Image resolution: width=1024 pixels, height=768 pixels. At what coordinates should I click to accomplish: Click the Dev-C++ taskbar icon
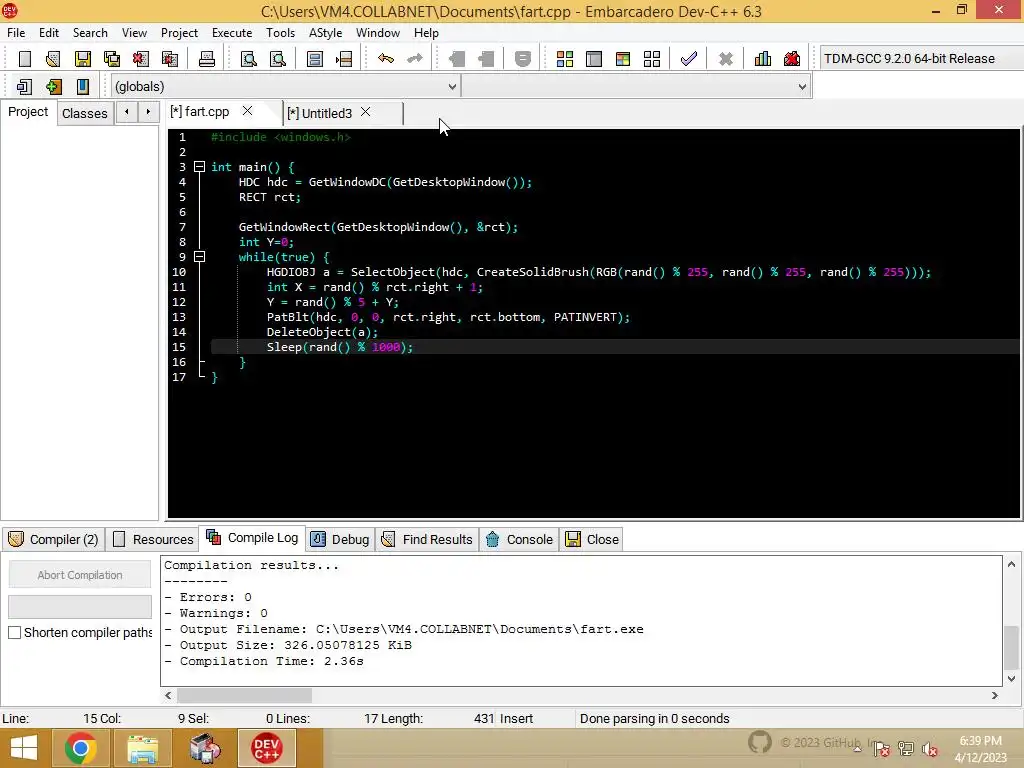pyautogui.click(x=266, y=748)
